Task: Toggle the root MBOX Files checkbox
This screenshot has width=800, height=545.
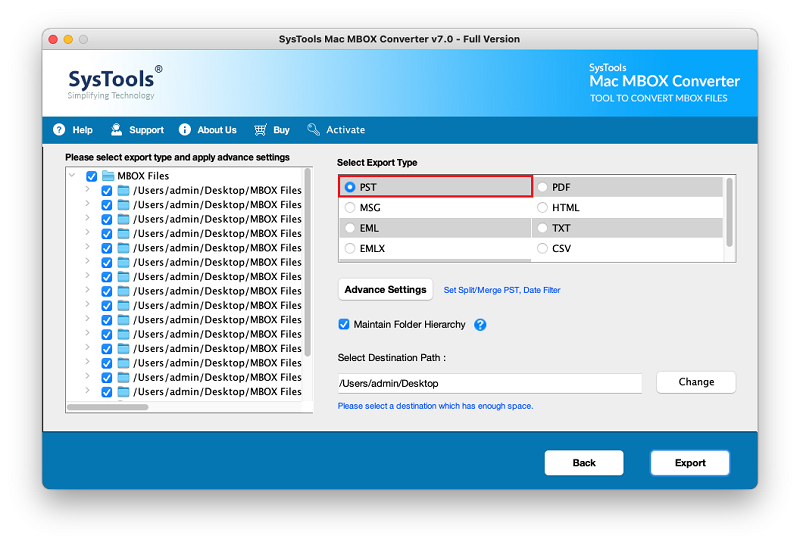Action: pos(92,176)
